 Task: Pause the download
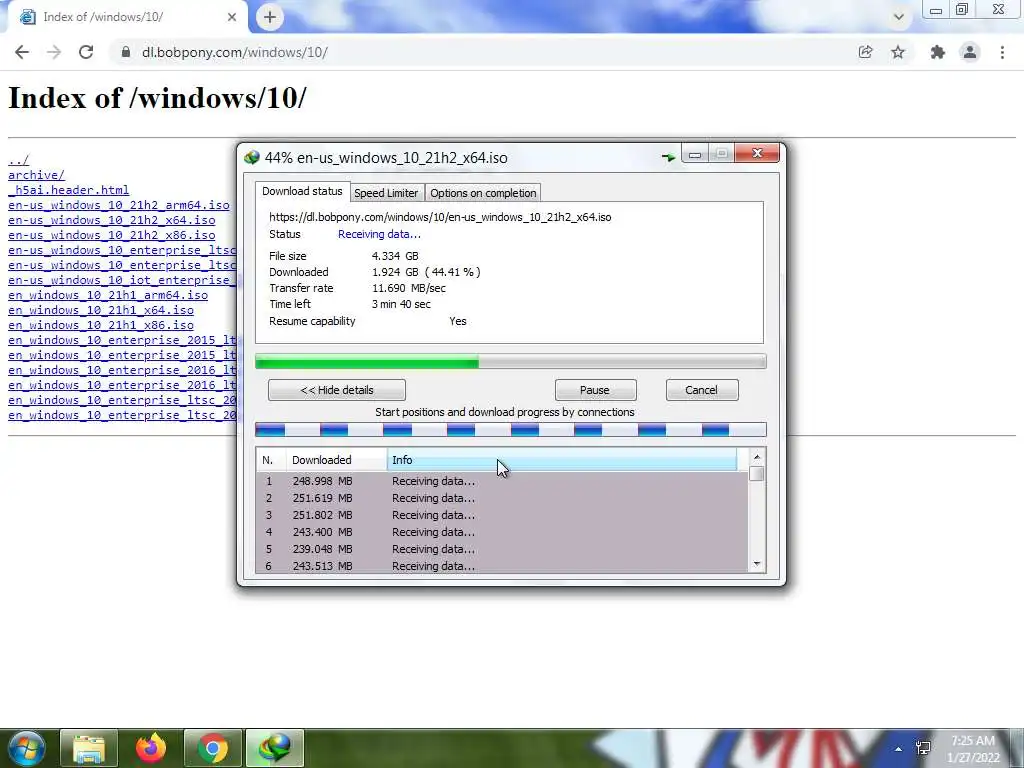pos(595,390)
